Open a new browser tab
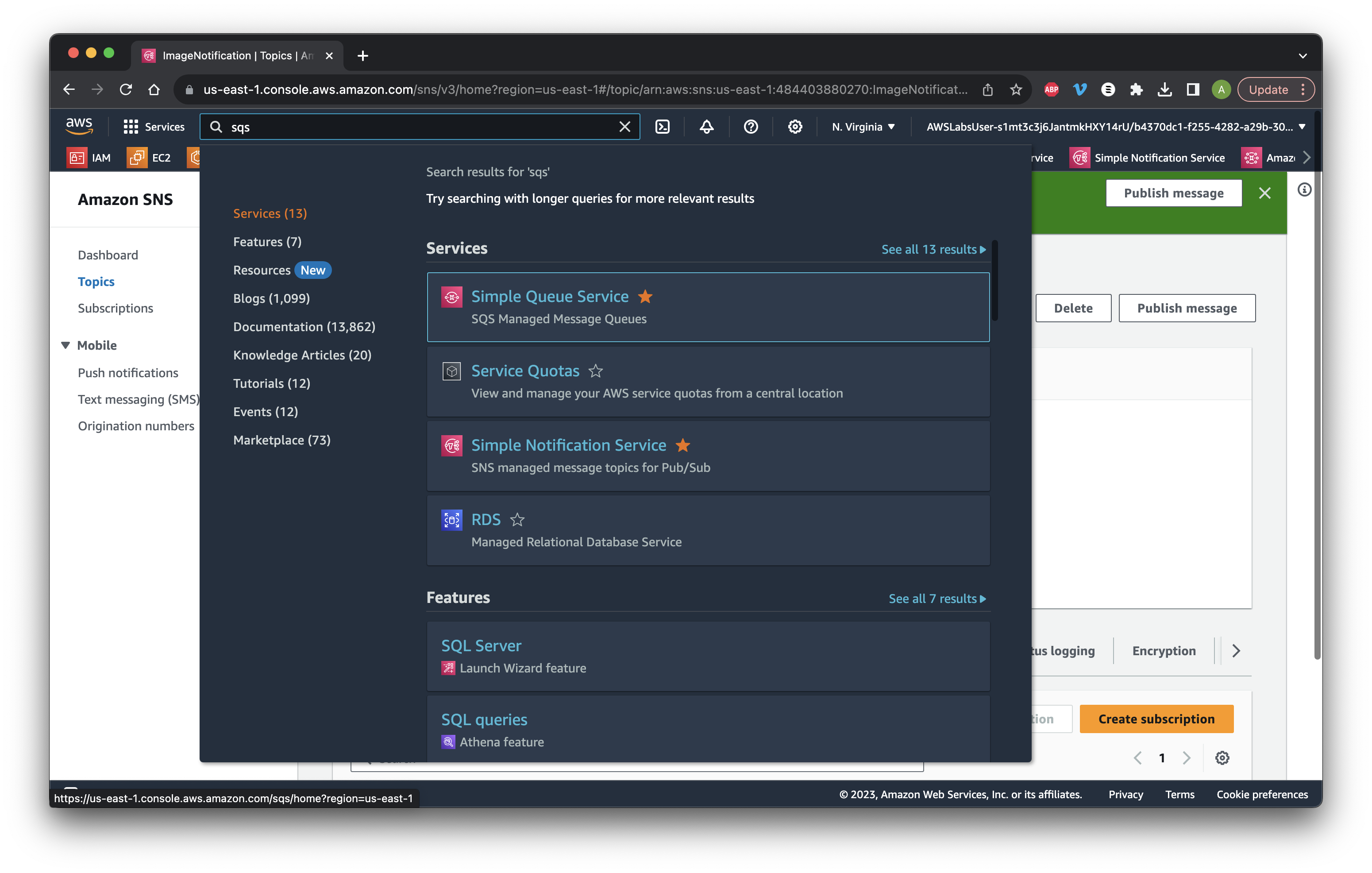Screen dimensions: 1372x873 (362, 56)
